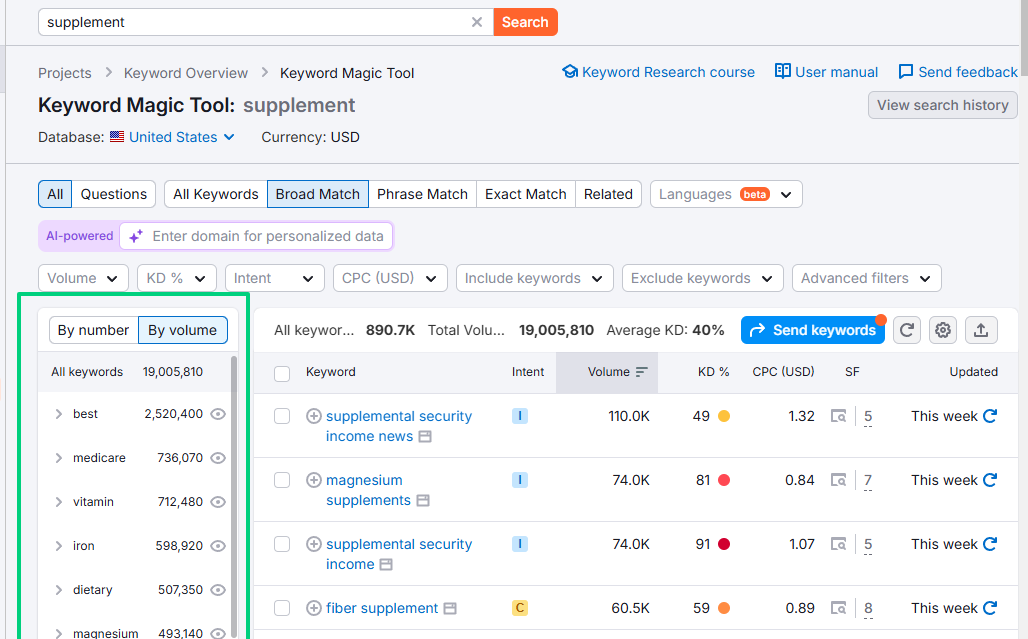Image resolution: width=1028 pixels, height=639 pixels.
Task: Add 'magnesium supplements' via plus icon
Action: (x=313, y=480)
